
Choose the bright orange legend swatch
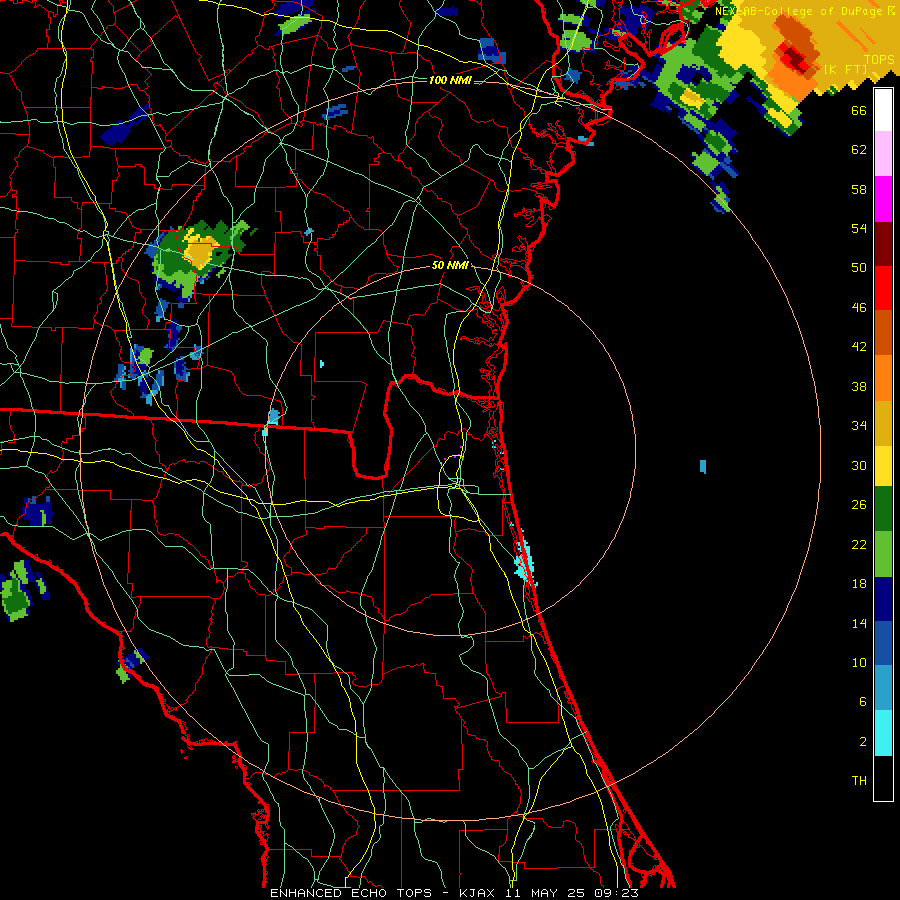(x=883, y=378)
